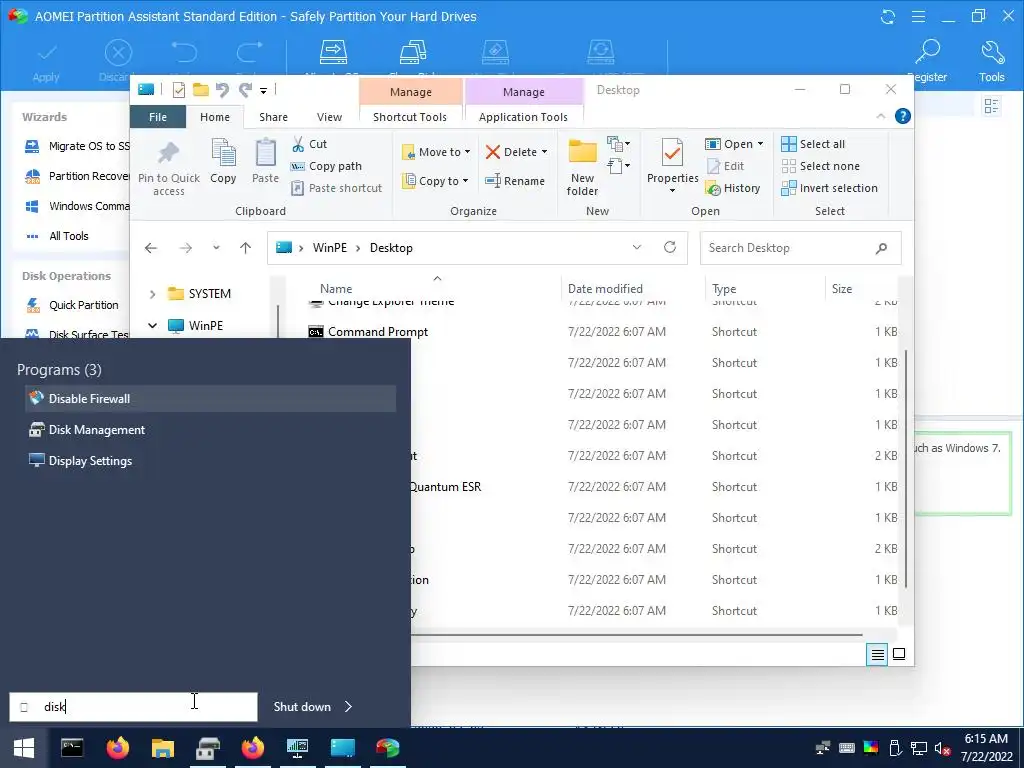The image size is (1024, 768).
Task: Click the vertical scrollbar in file list
Action: coord(905,468)
